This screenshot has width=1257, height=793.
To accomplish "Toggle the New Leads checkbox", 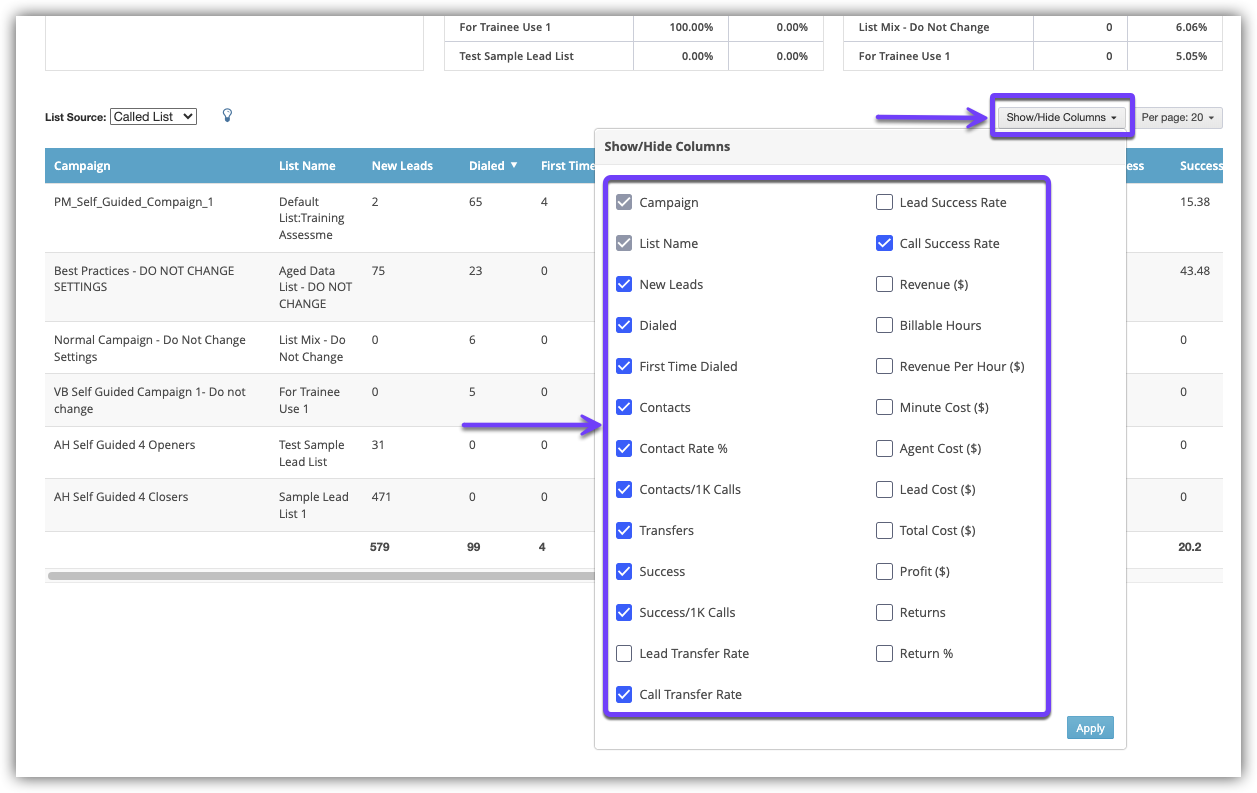I will click(x=624, y=284).
